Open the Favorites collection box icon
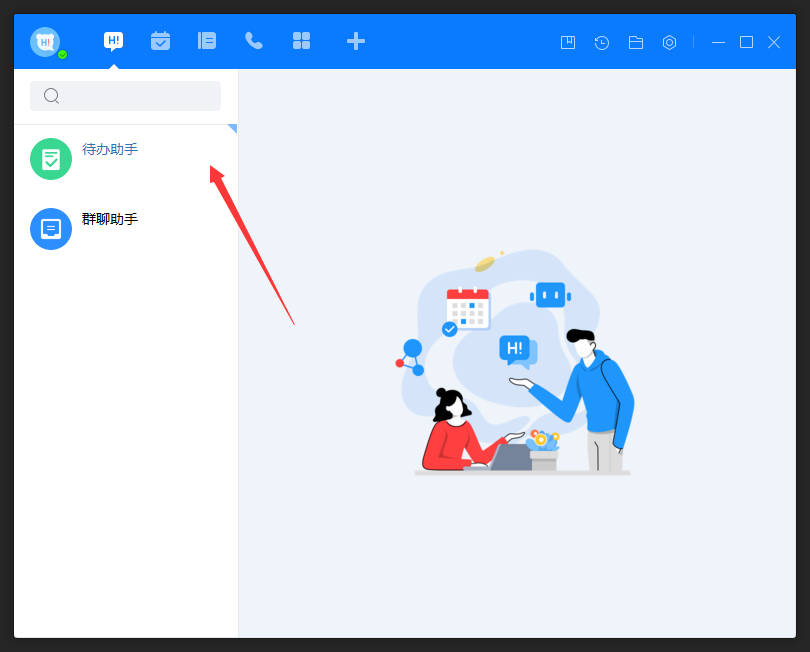This screenshot has height=652, width=810. (x=567, y=42)
